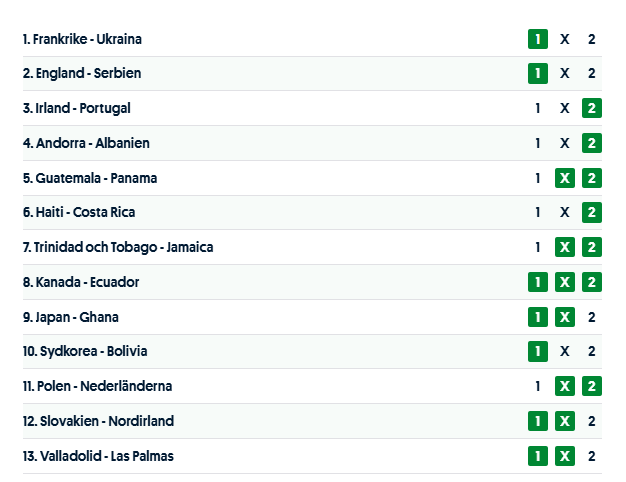
Task: Select X for Haiti - Costa Rica
Action: click(565, 212)
